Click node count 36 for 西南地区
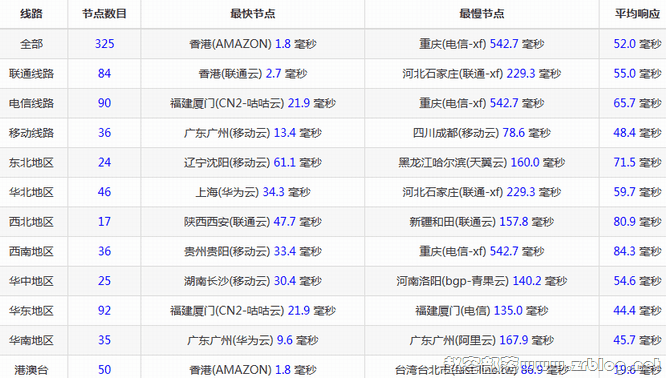The height and width of the screenshot is (378, 666). 104,251
